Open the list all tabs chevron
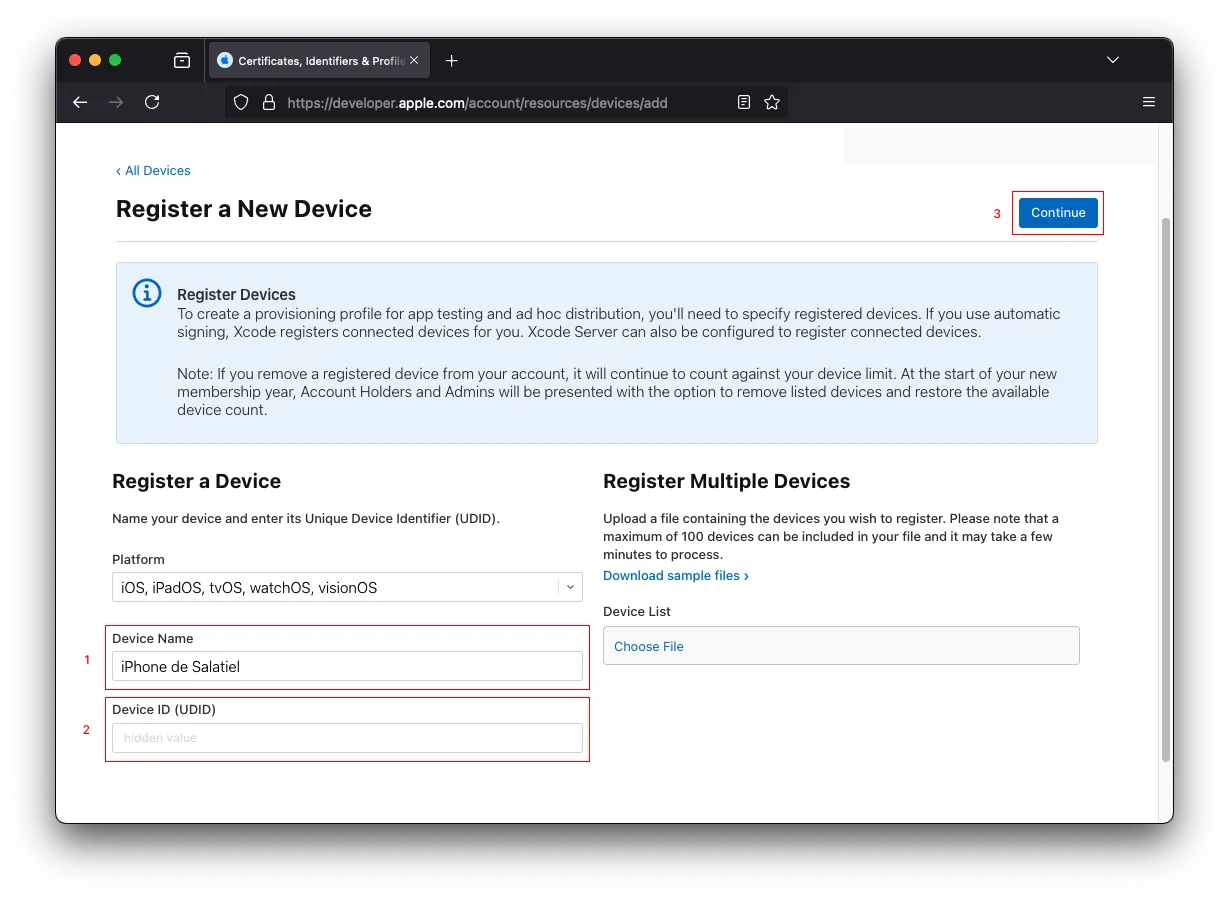 pyautogui.click(x=1113, y=61)
